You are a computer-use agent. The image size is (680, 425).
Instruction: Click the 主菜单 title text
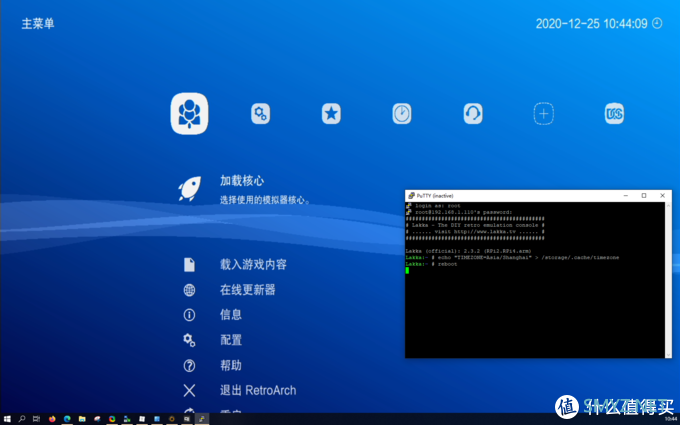tap(38, 23)
